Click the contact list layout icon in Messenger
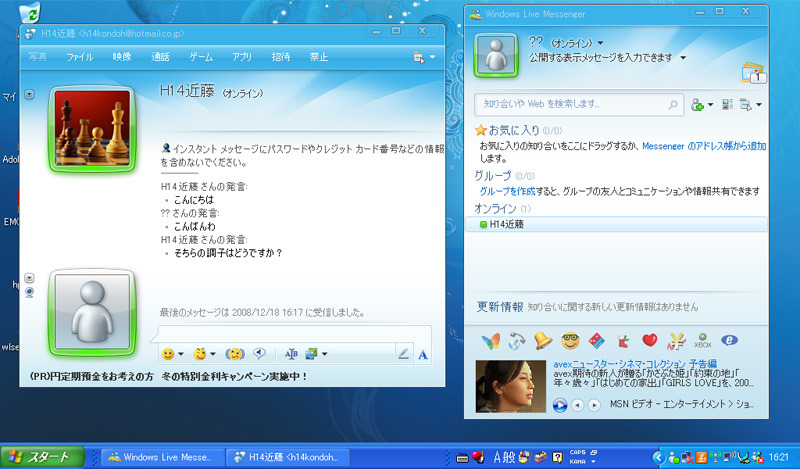800x469 pixels. [728, 105]
